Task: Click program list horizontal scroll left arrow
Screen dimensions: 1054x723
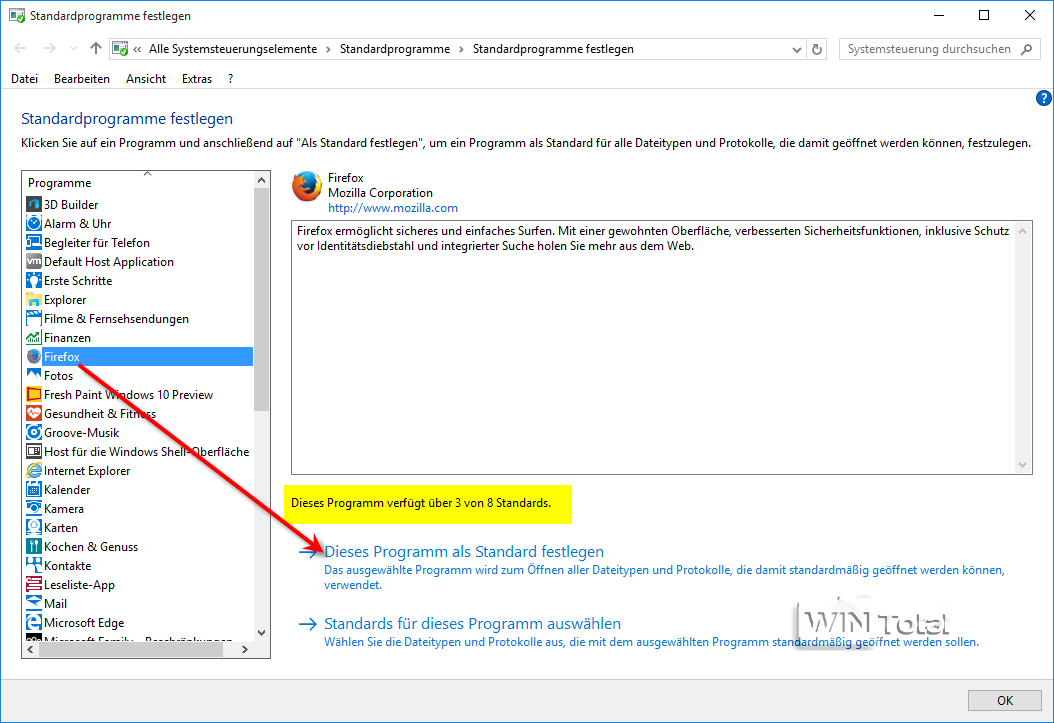Action: tap(30, 650)
